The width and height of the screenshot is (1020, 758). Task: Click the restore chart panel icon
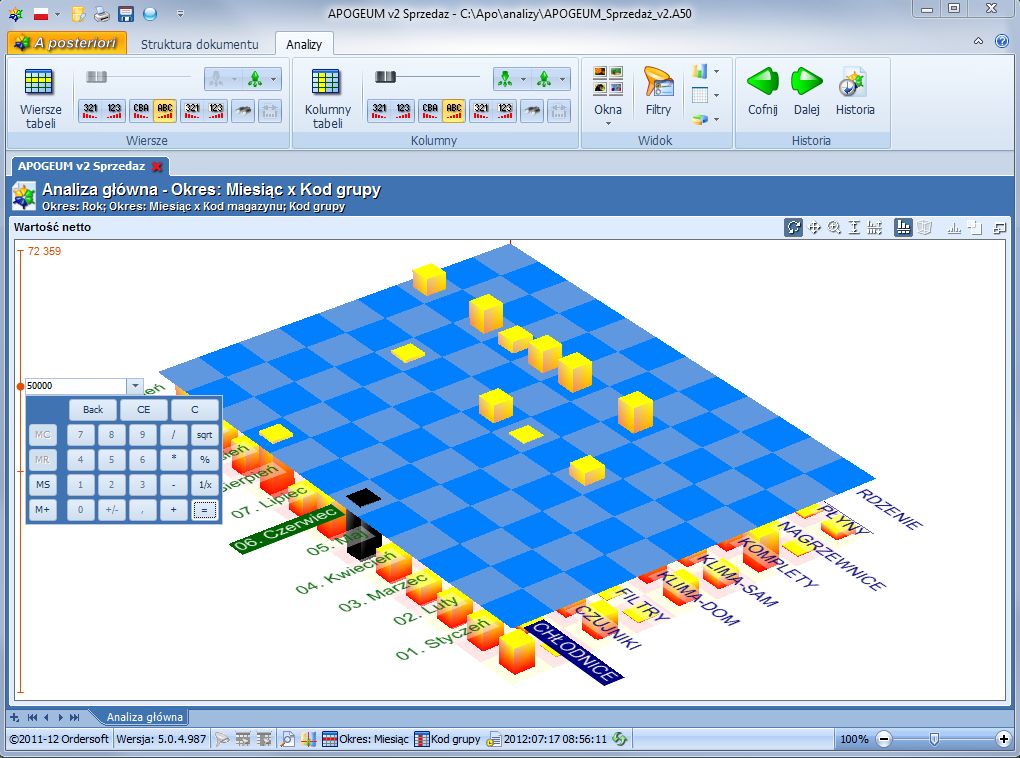pyautogui.click(x=1000, y=228)
